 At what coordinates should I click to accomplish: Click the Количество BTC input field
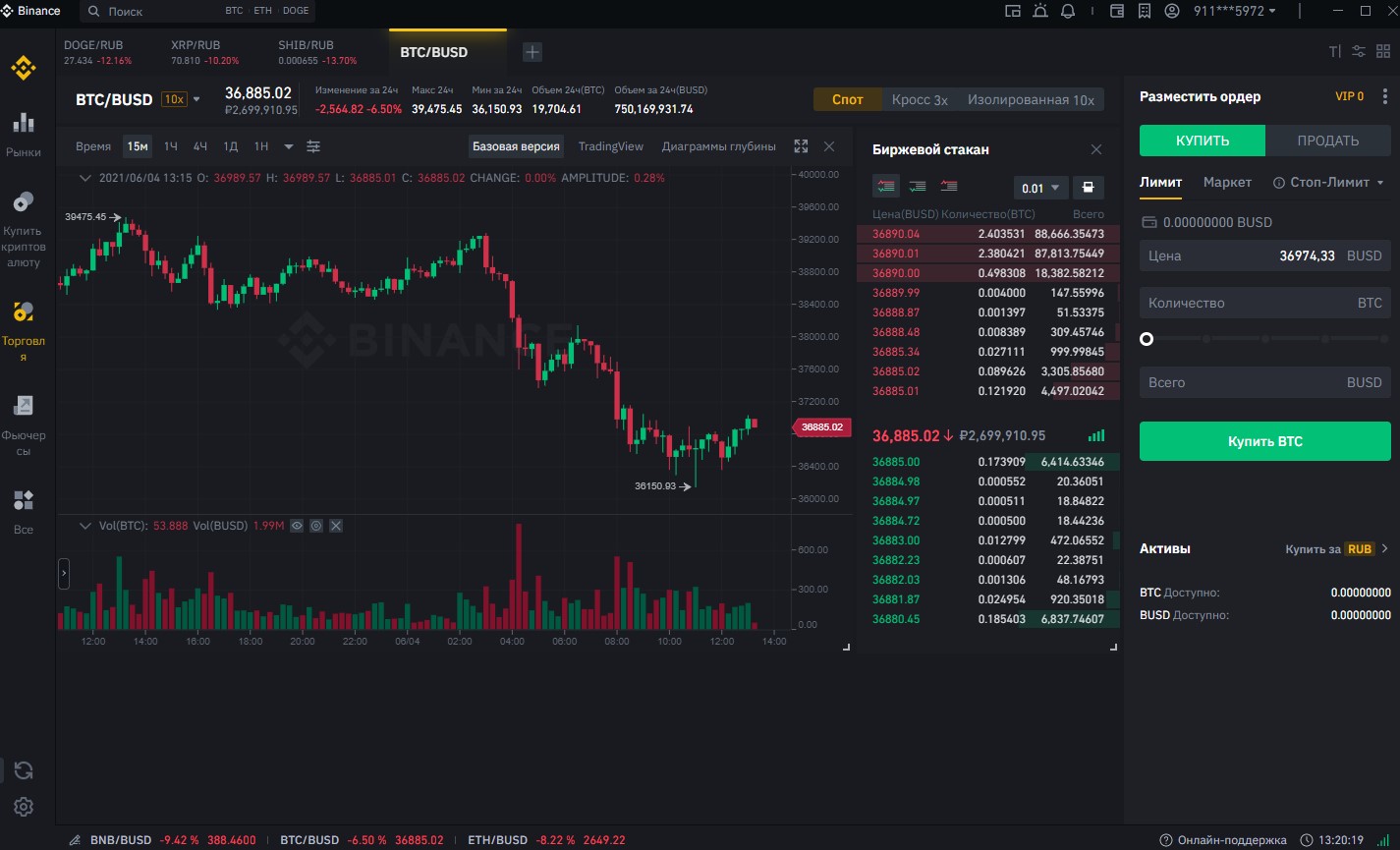point(1265,303)
